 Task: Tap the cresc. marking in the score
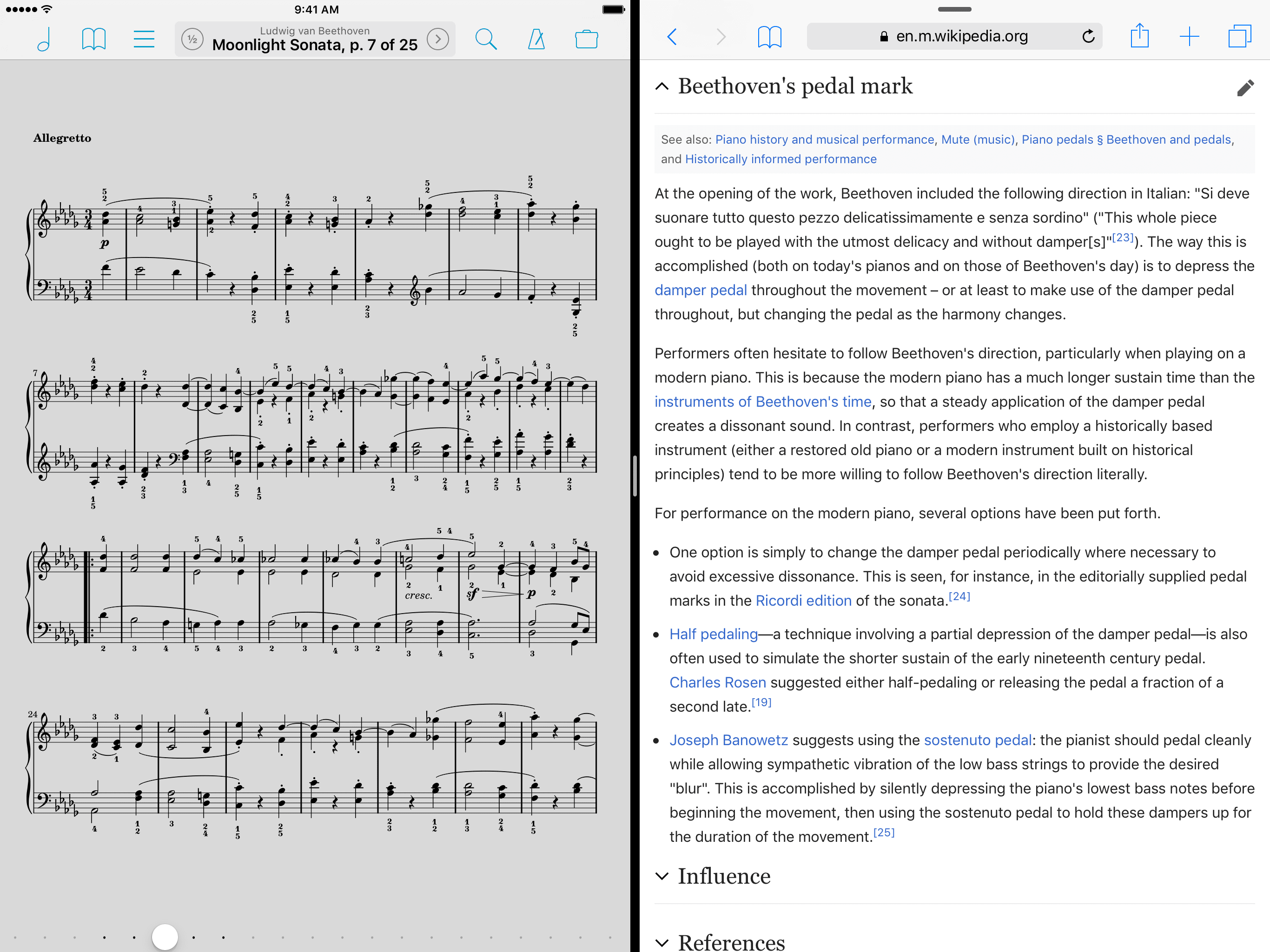coord(418,595)
